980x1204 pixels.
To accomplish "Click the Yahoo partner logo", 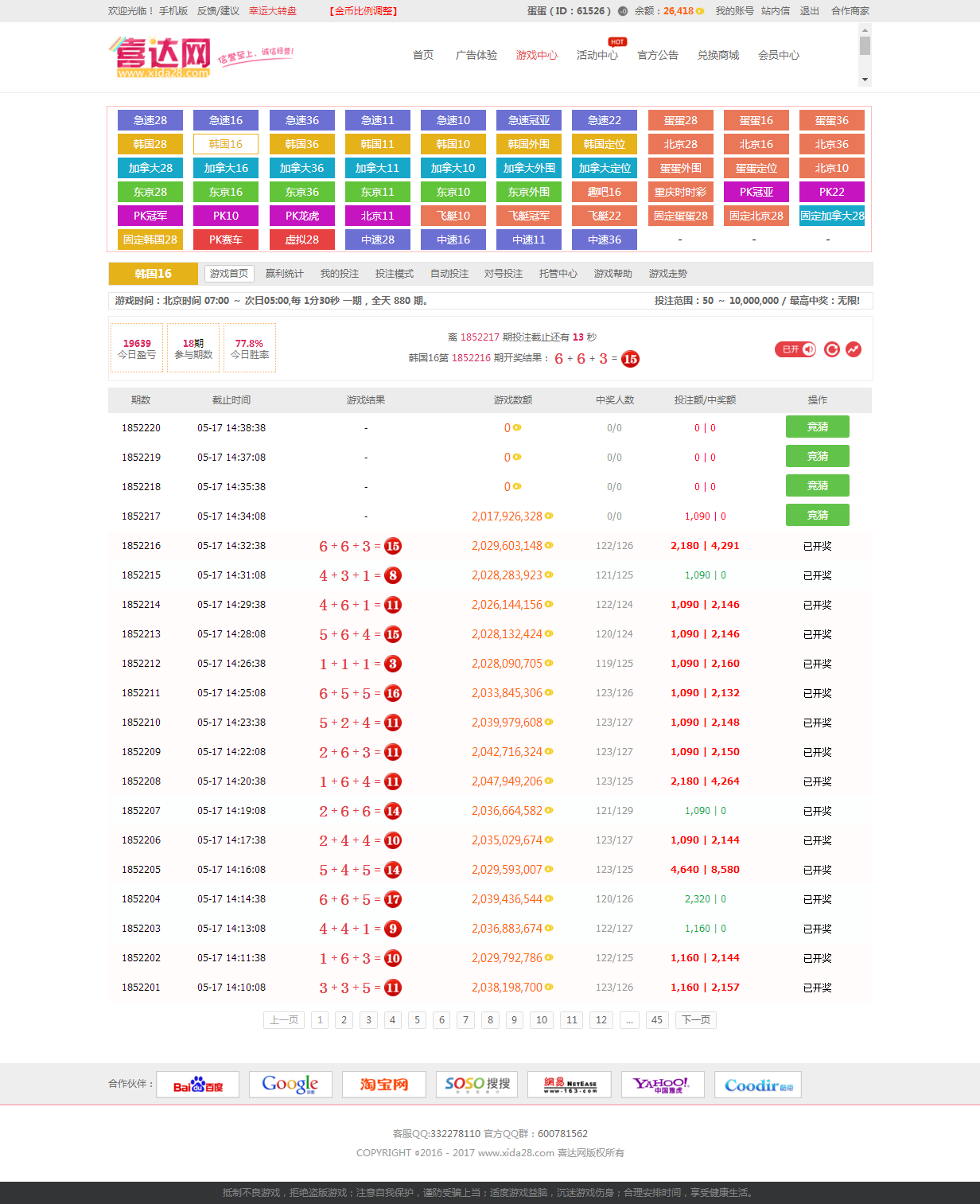I will coord(663,1085).
